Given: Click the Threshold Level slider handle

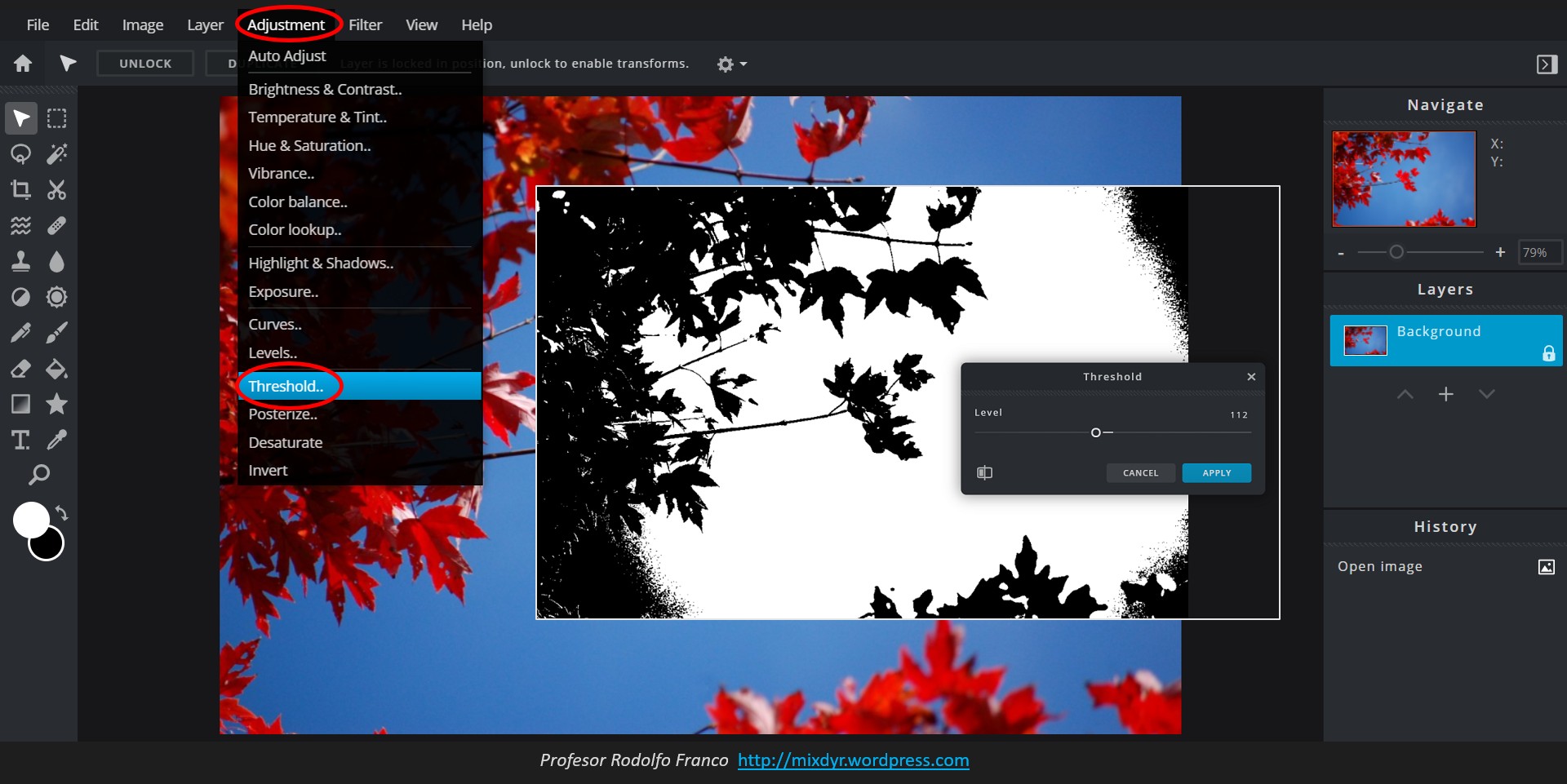Looking at the screenshot, I should pos(1096,432).
